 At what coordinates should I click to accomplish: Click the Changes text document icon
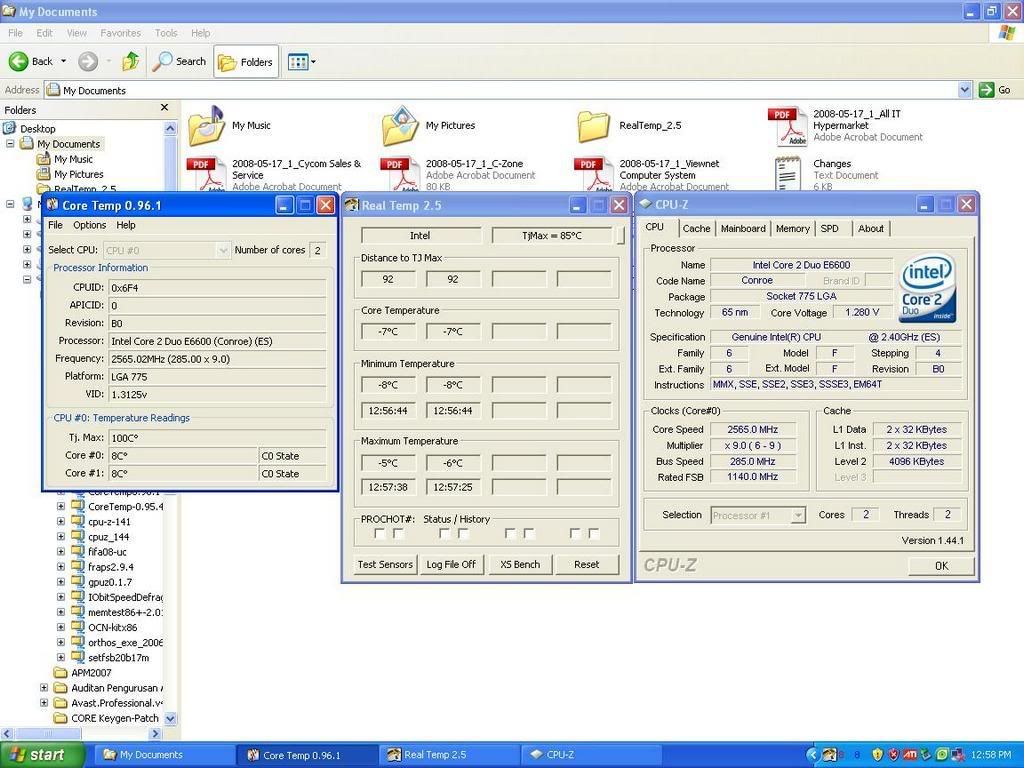(787, 170)
